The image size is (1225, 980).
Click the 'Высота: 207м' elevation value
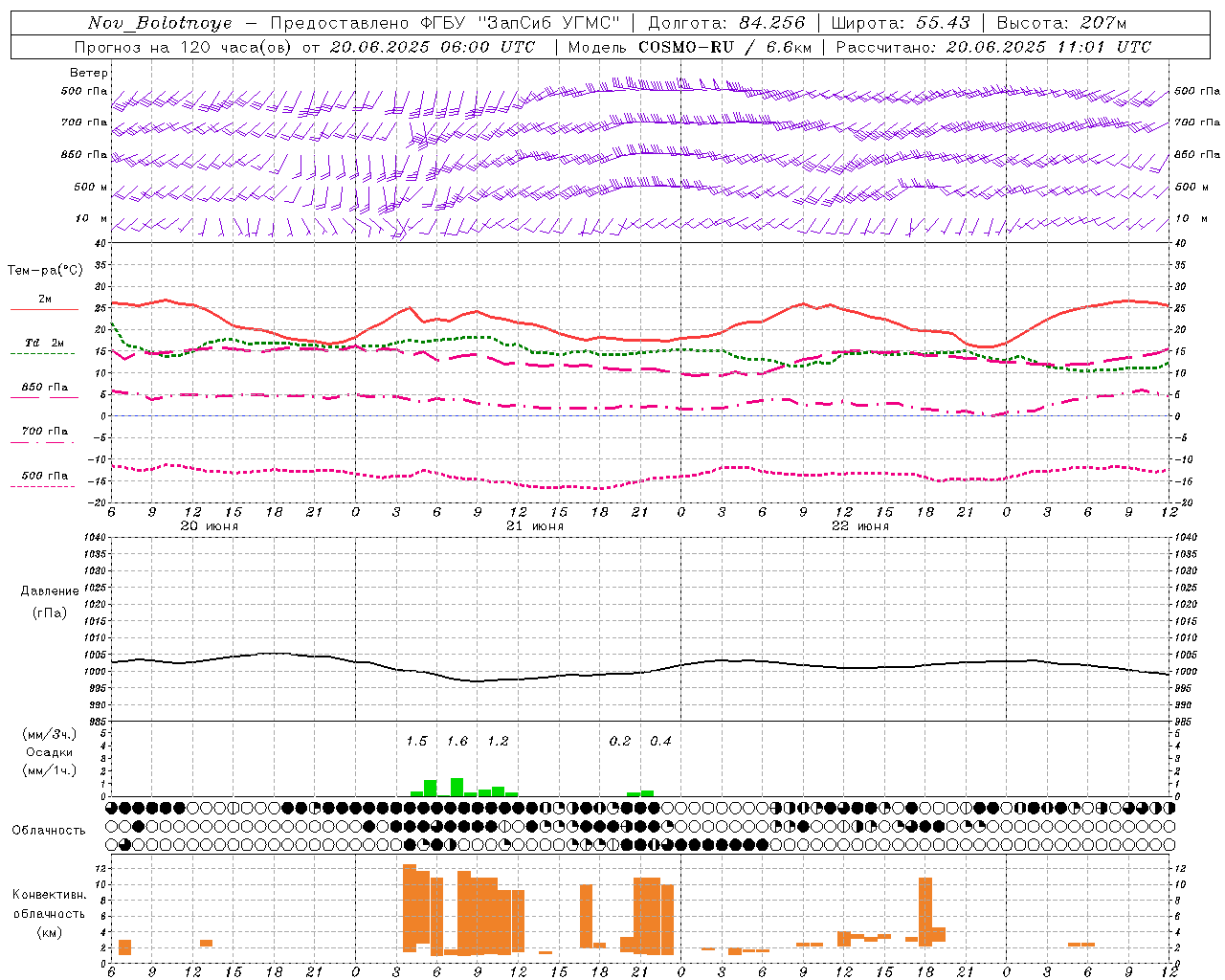pos(1061,23)
